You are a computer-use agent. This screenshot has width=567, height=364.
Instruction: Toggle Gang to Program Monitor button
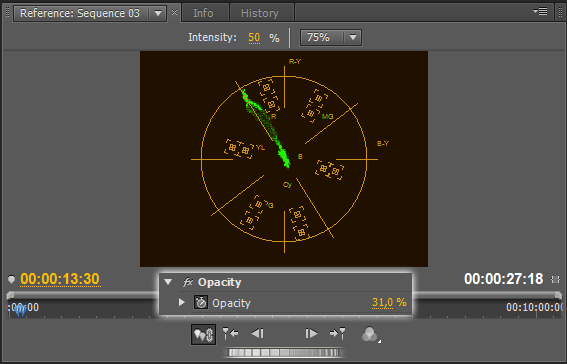tap(204, 334)
